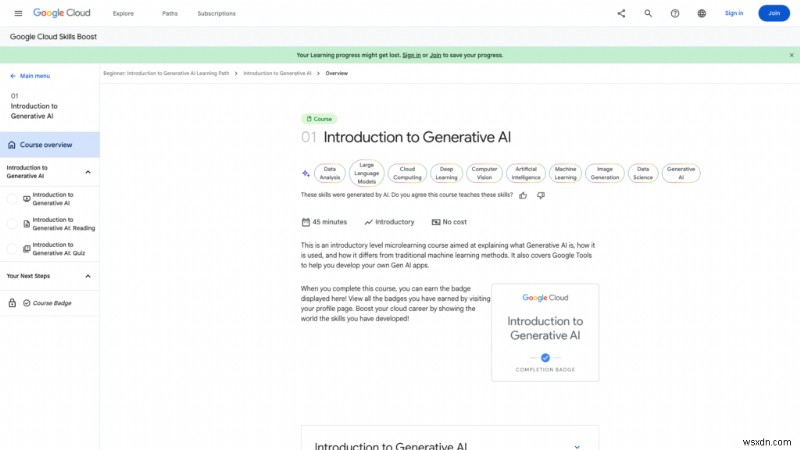This screenshot has height=450, width=800.
Task: Click the globe language icon
Action: pyautogui.click(x=702, y=13)
